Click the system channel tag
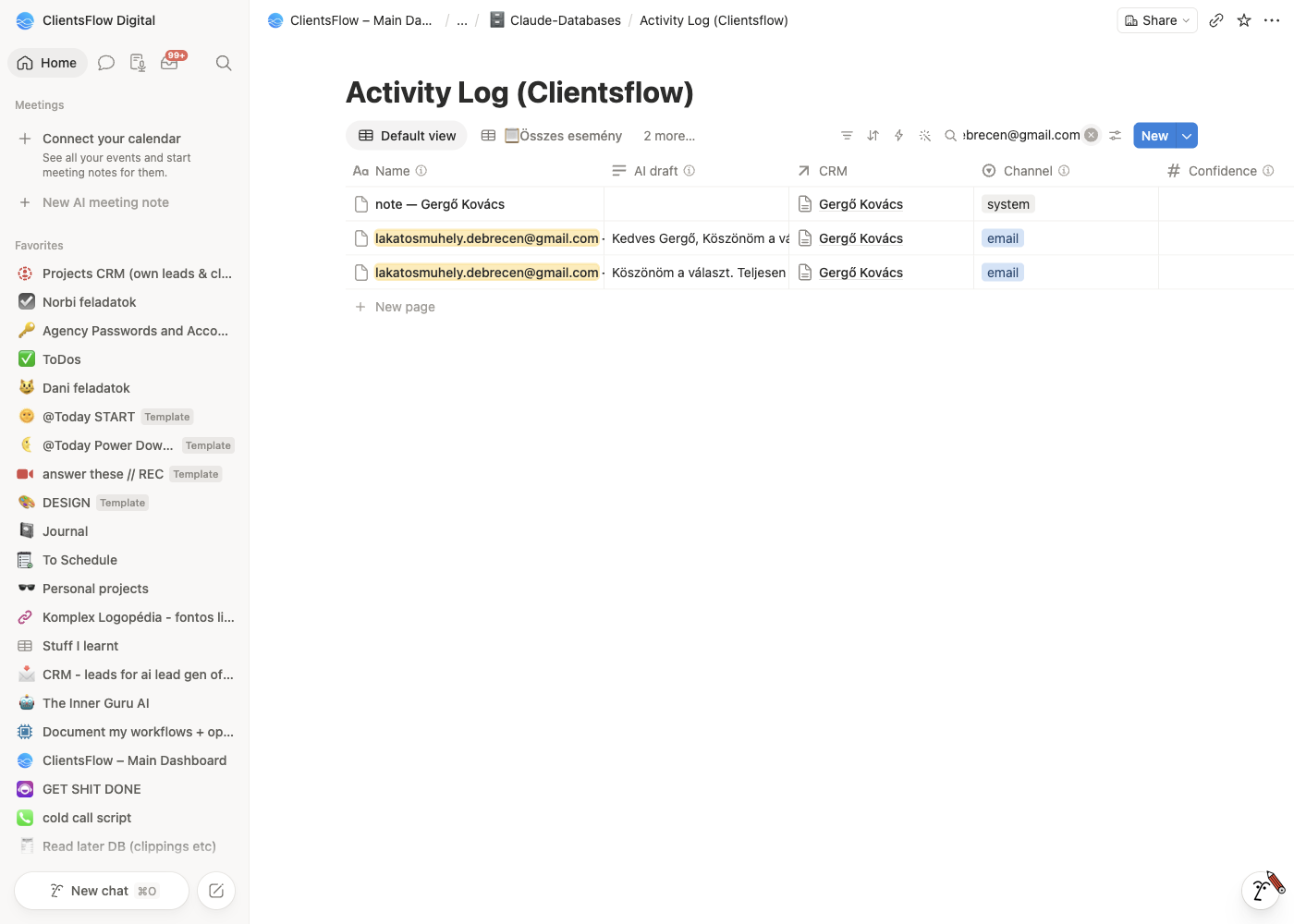The image size is (1294, 924). [x=1008, y=204]
